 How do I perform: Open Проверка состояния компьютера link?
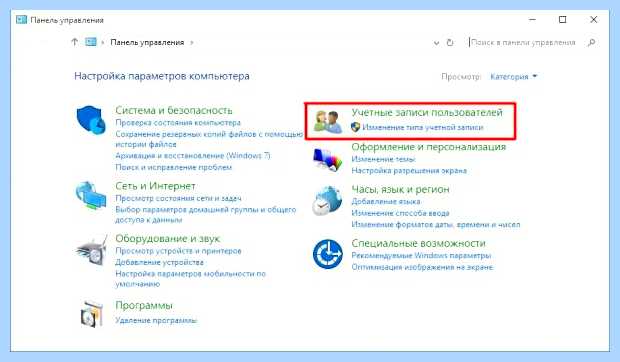tap(178, 123)
